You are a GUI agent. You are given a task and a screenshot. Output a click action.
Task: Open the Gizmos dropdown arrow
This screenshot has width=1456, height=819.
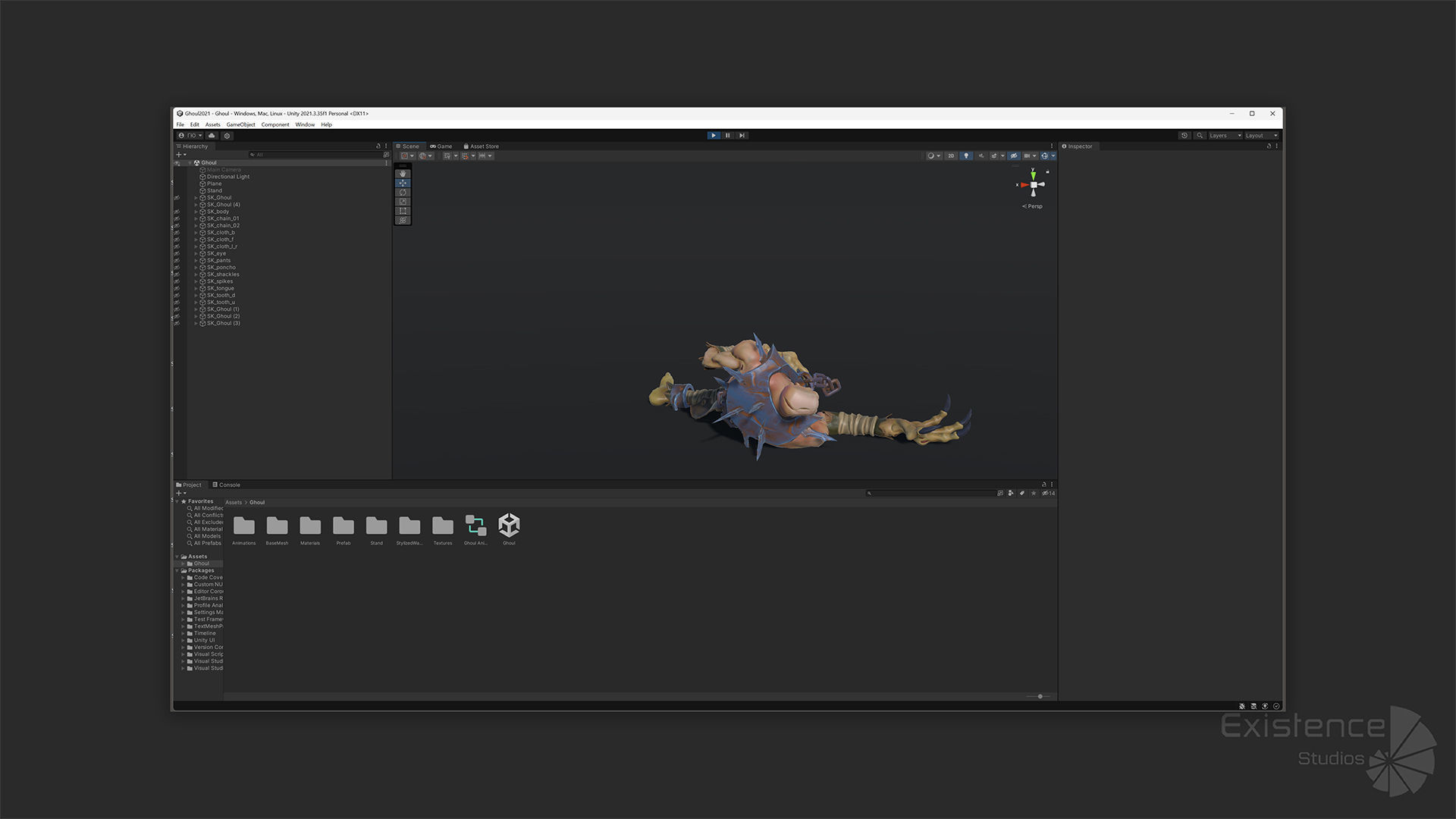coord(1053,156)
